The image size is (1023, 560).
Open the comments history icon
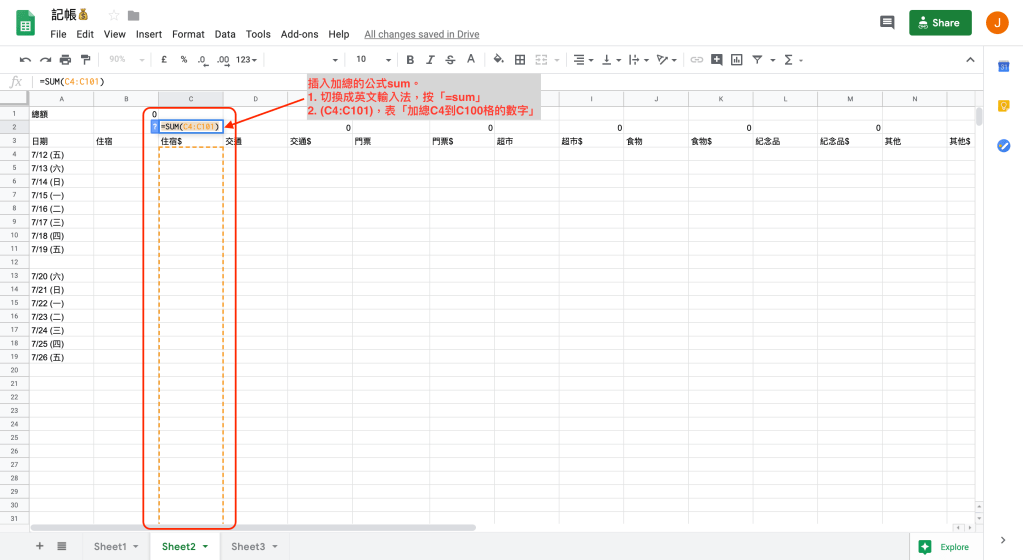point(886,22)
